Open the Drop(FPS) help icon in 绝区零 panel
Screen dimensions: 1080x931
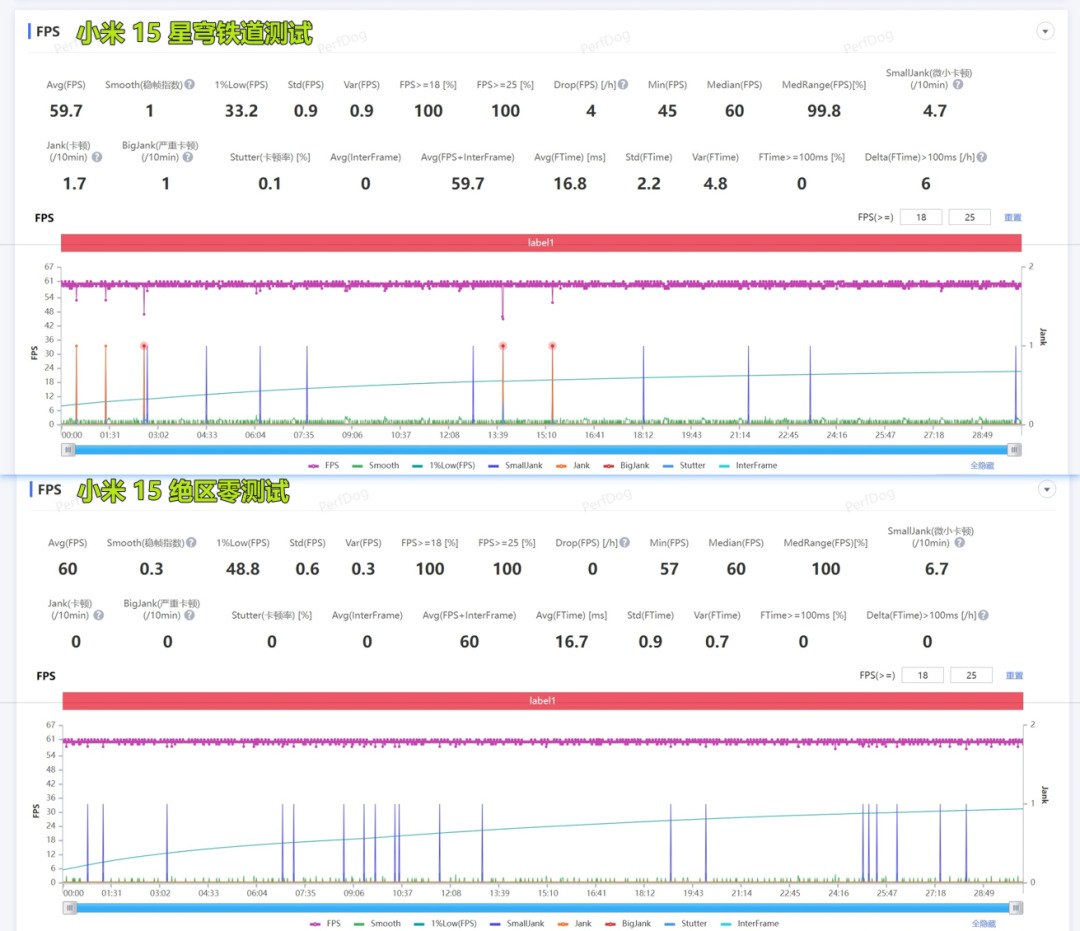point(625,543)
